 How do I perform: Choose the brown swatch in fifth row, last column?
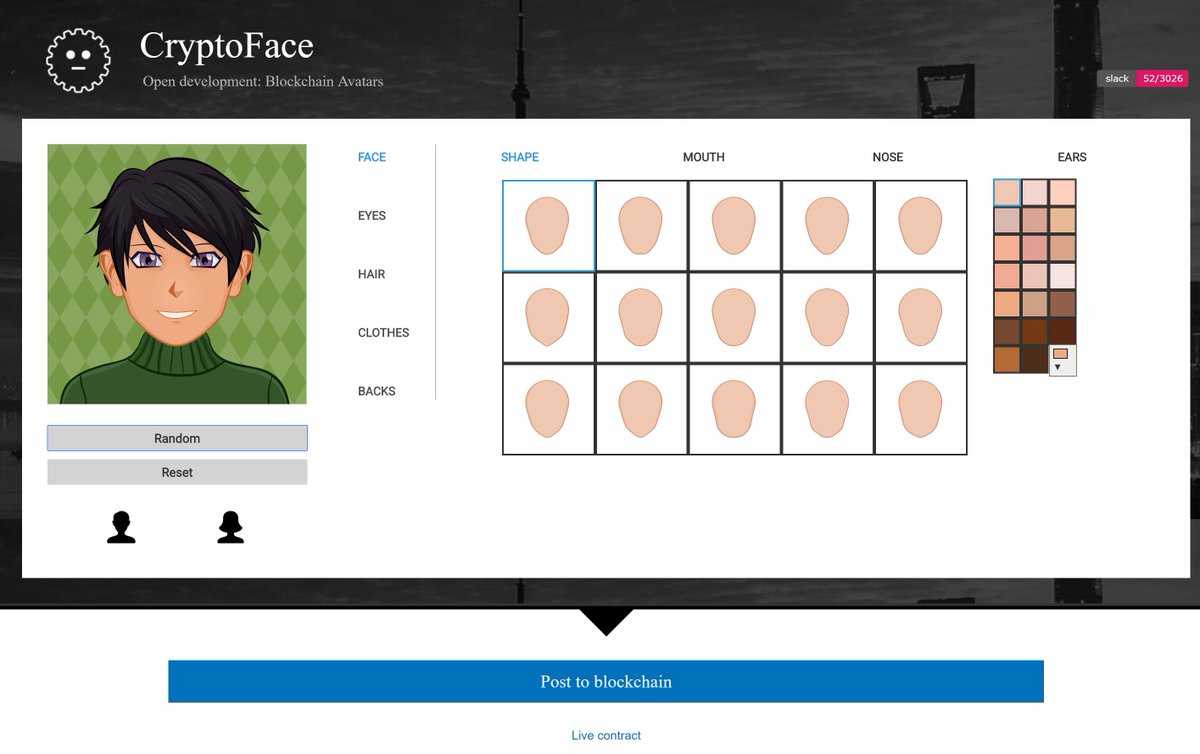1062,304
